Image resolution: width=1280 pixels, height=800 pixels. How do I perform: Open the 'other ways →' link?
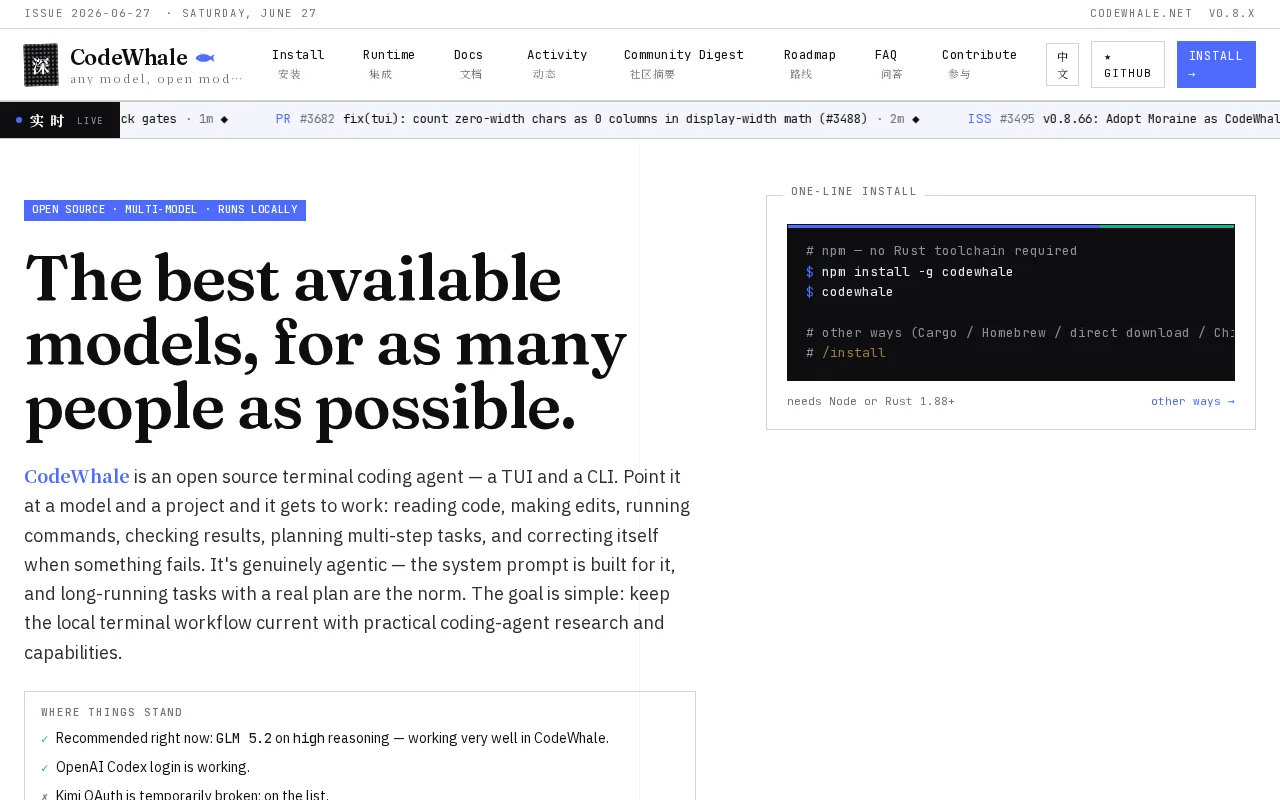[1192, 401]
